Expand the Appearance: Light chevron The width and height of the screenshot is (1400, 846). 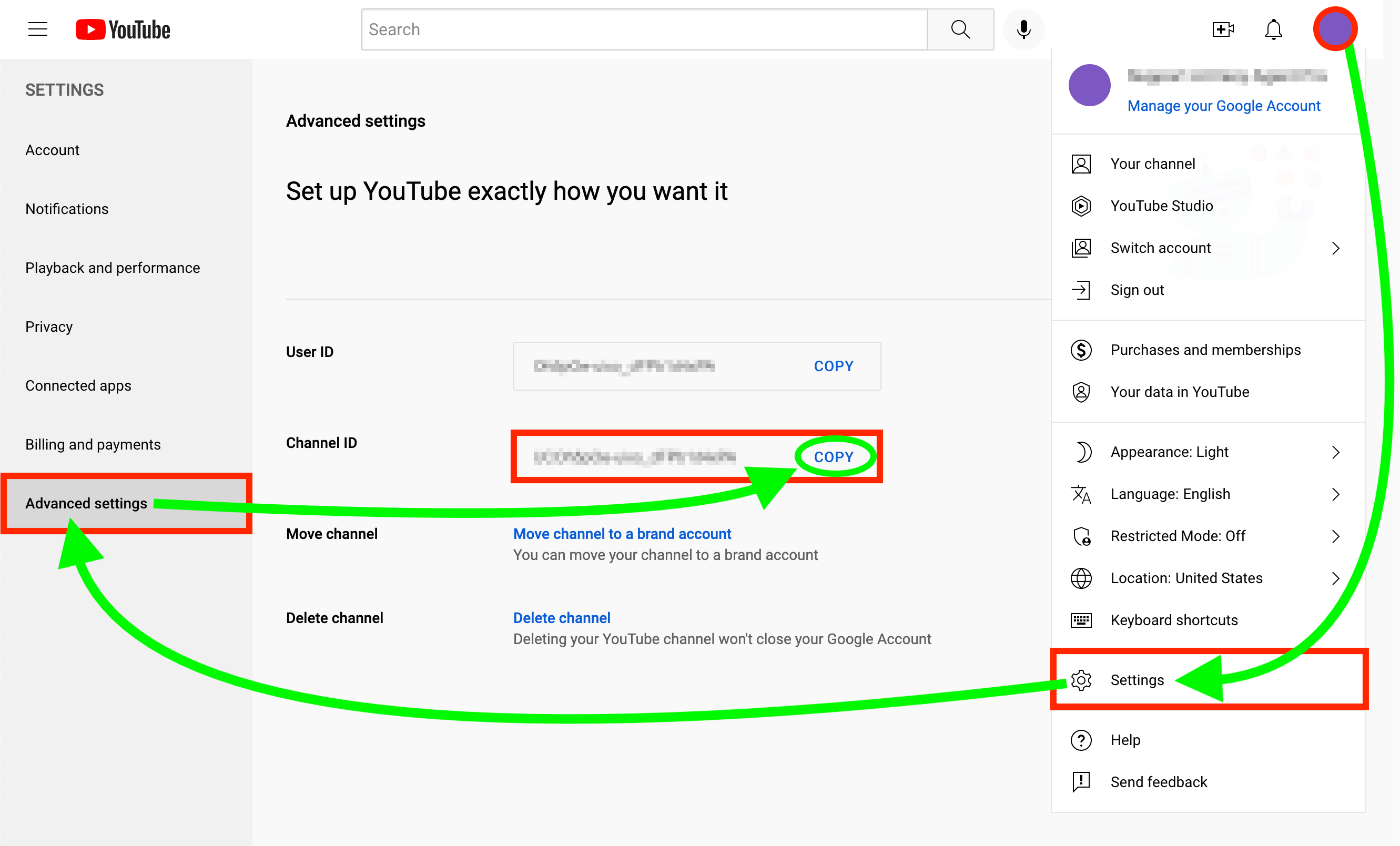(1335, 452)
